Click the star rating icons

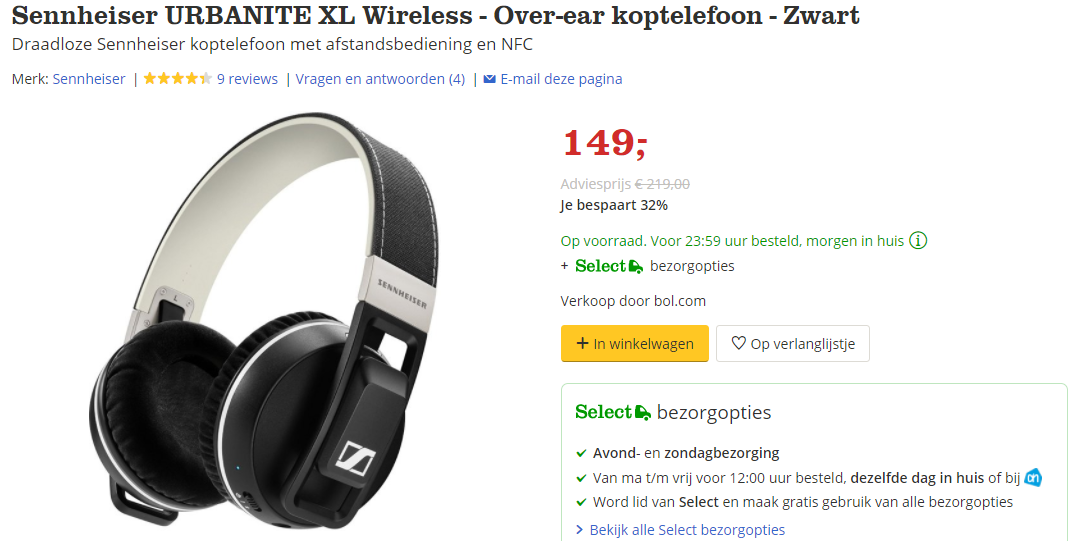[x=177, y=79]
